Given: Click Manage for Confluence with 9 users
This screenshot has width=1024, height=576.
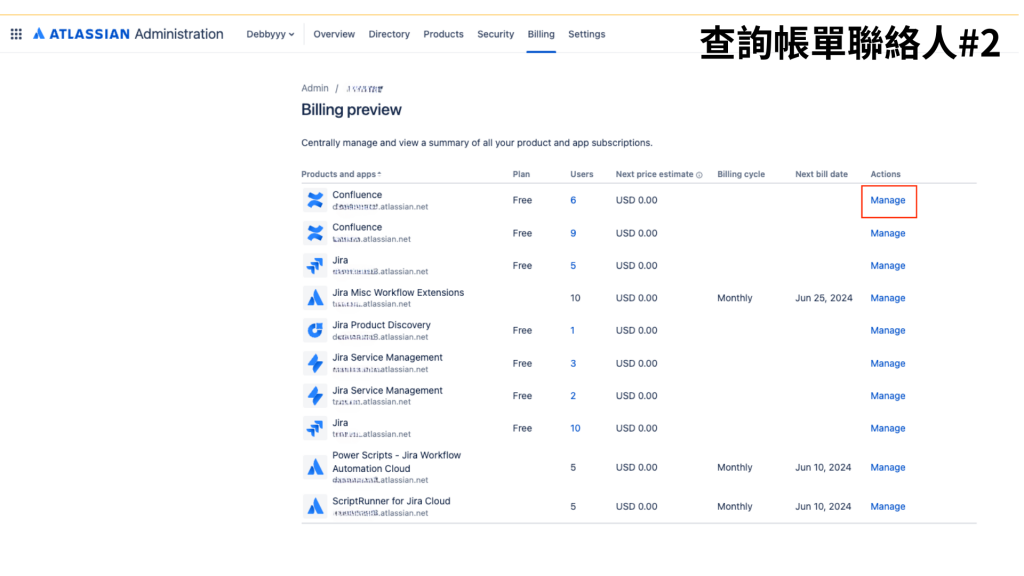Looking at the screenshot, I should [888, 233].
